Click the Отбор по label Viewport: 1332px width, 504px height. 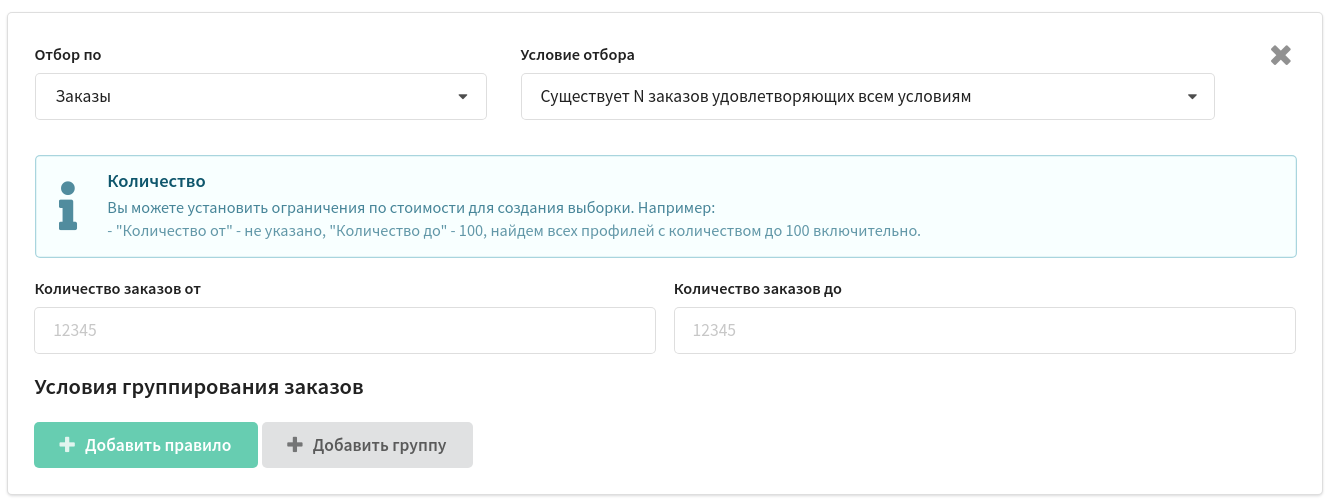point(68,55)
